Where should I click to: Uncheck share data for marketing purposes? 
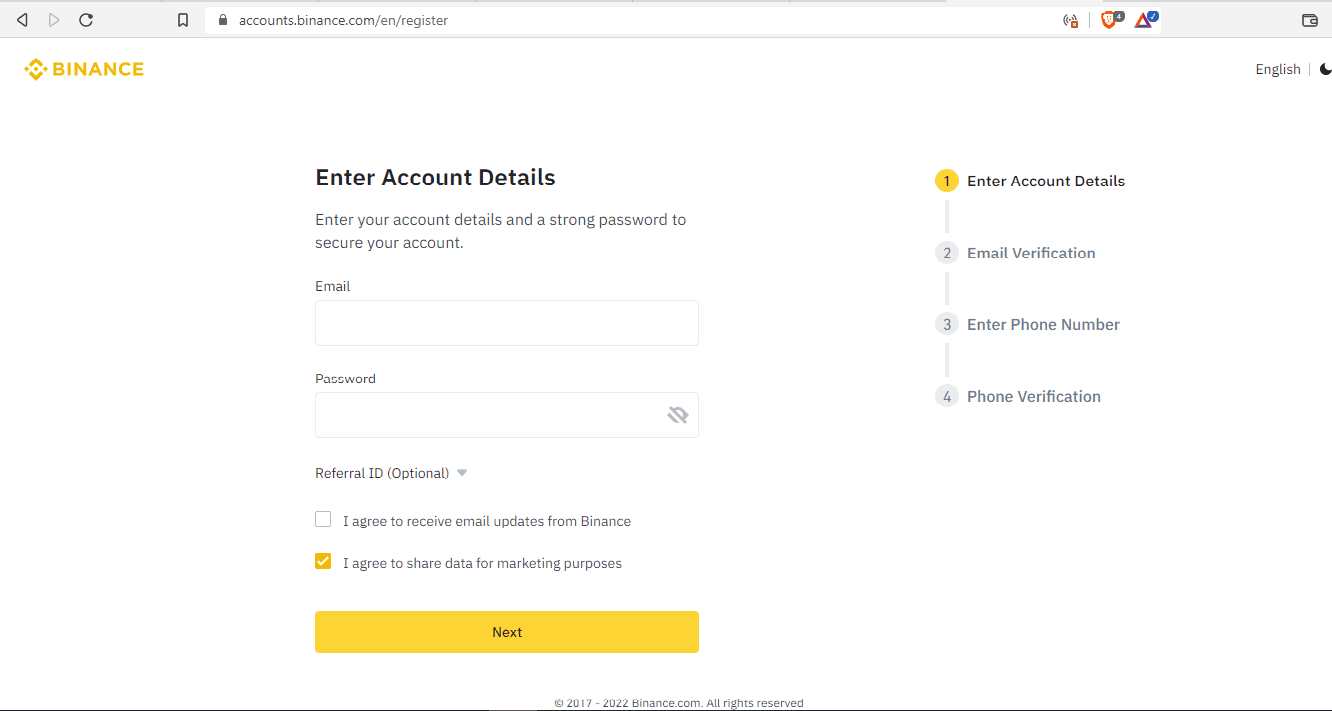323,562
